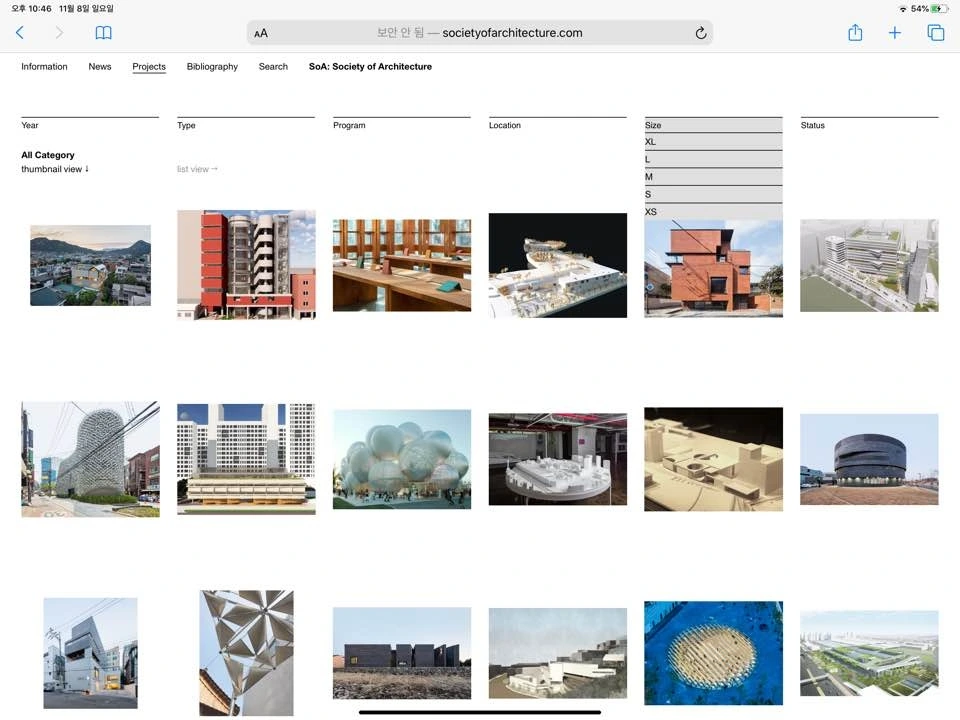Open the black low house on field thumbnail
This screenshot has height=720, width=960.
[402, 653]
